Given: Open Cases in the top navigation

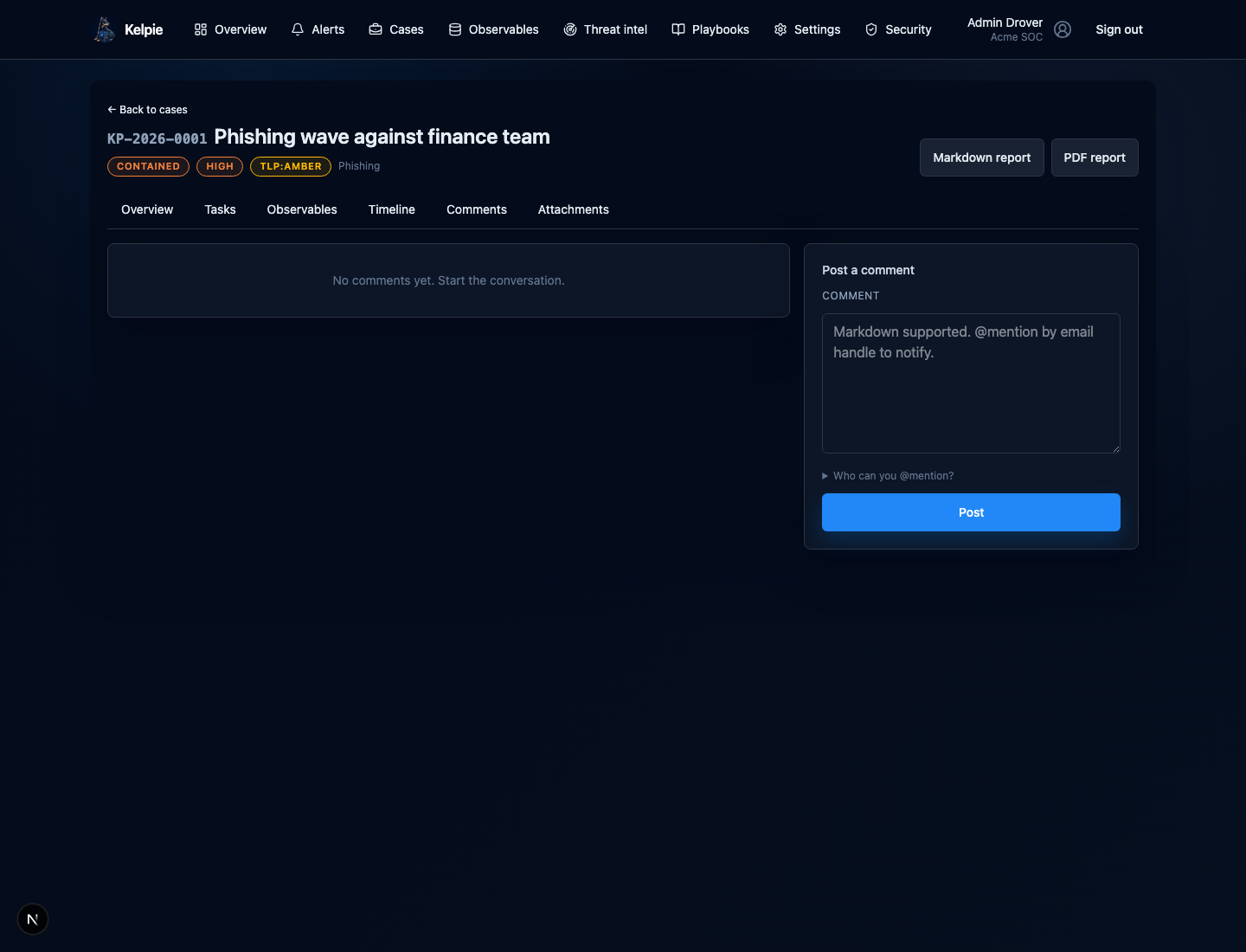Looking at the screenshot, I should tap(396, 29).
